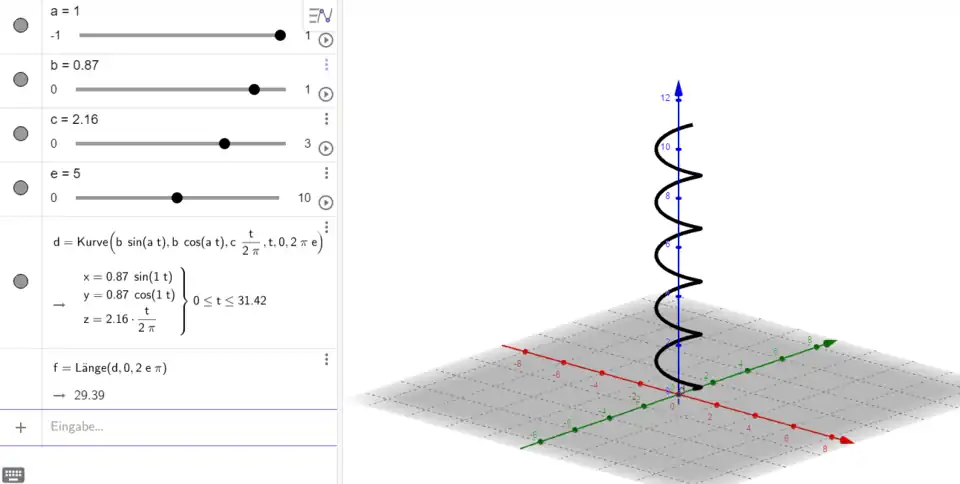Animate slider c with its play icon
The height and width of the screenshot is (484, 960).
coord(325,148)
